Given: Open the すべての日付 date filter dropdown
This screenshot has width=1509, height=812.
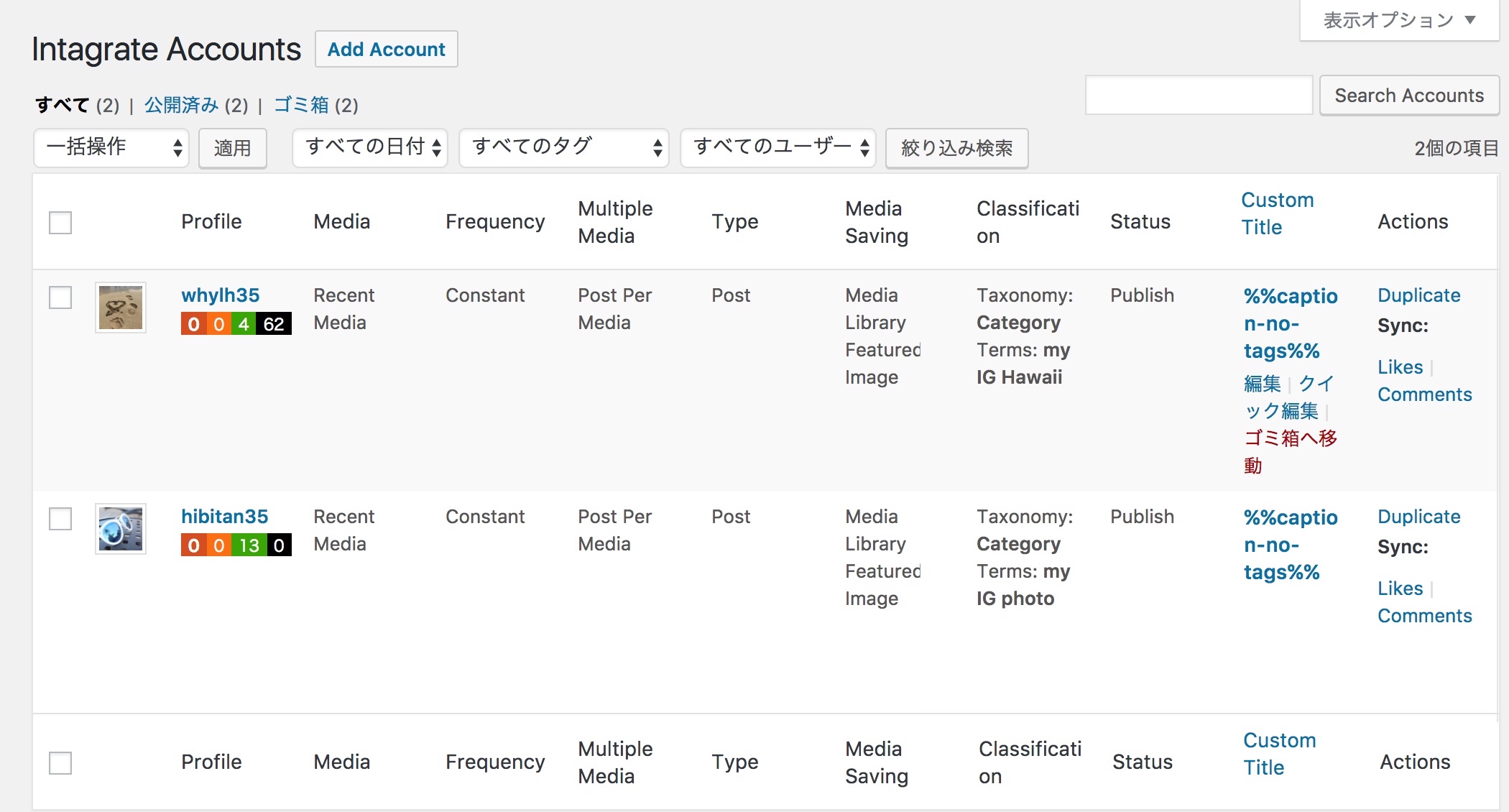Looking at the screenshot, I should (370, 148).
